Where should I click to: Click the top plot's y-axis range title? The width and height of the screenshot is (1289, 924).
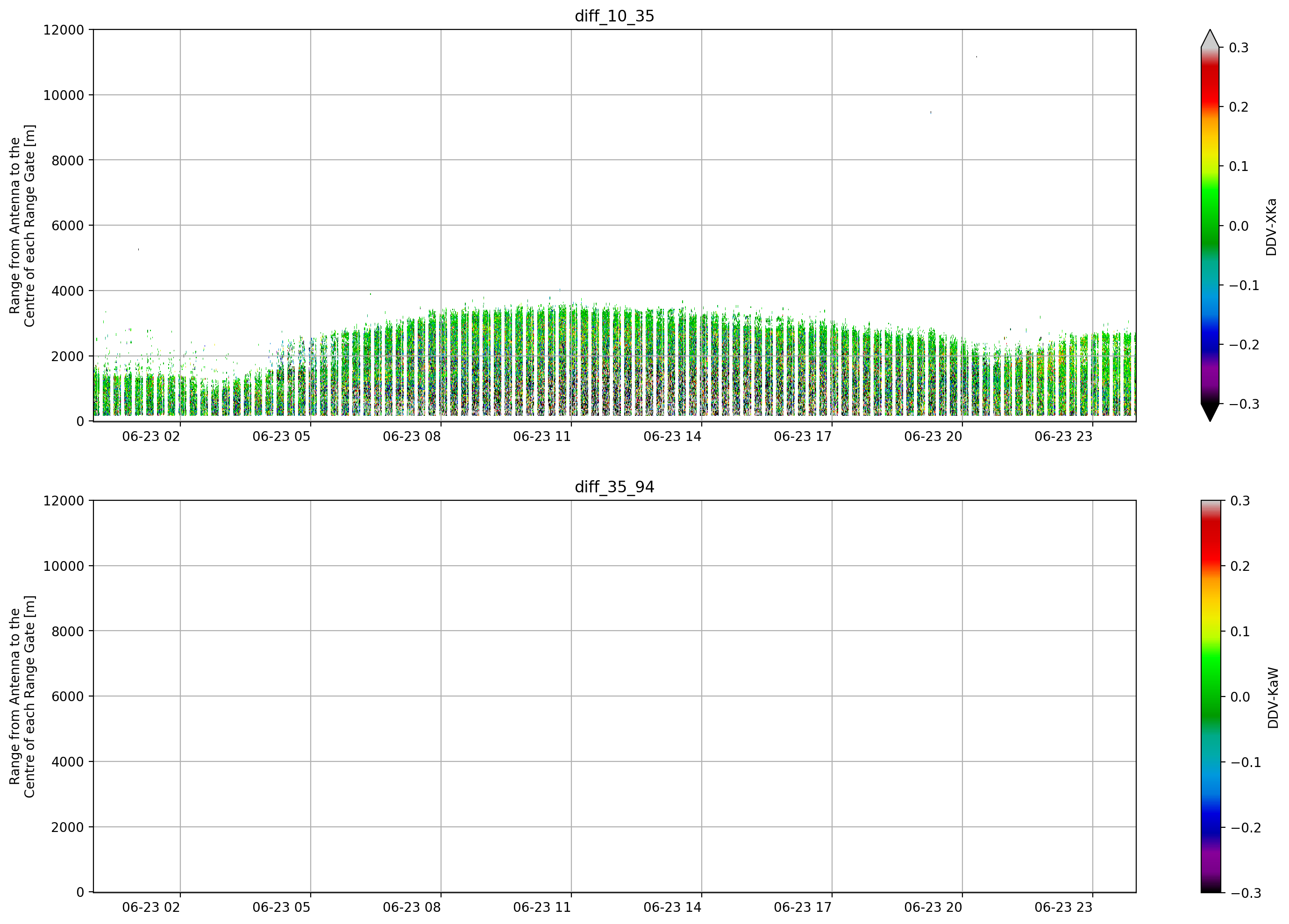22,226
